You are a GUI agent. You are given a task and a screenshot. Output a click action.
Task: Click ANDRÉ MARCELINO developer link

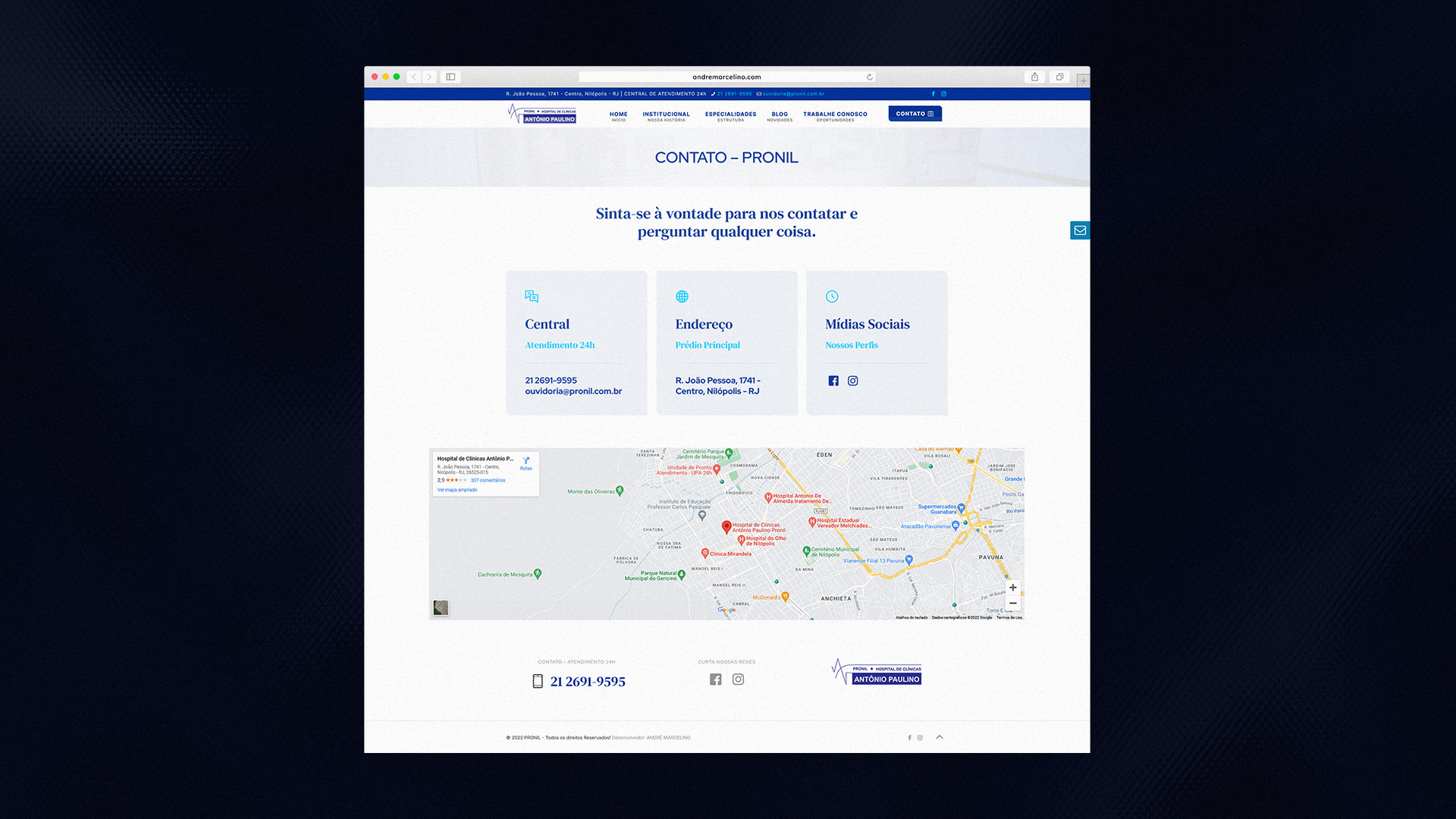pos(668,738)
